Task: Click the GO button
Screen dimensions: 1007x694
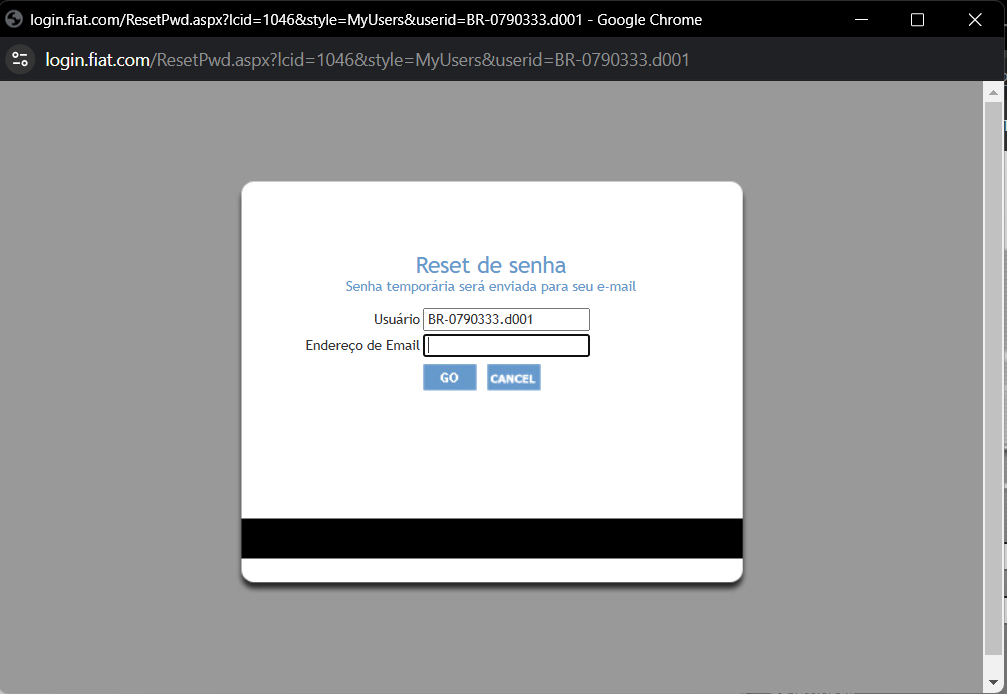Action: 450,377
